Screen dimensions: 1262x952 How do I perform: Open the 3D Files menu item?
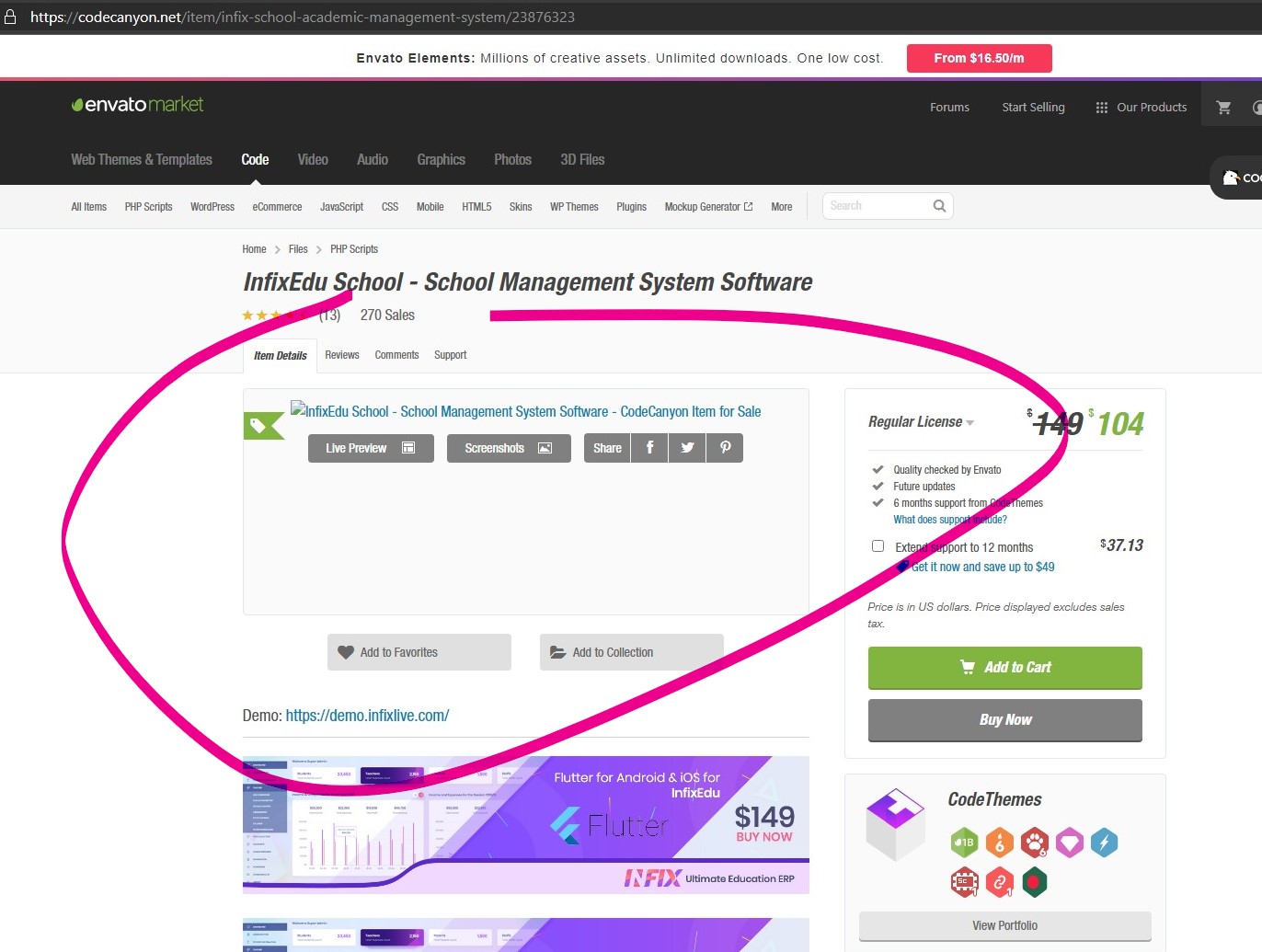click(582, 160)
